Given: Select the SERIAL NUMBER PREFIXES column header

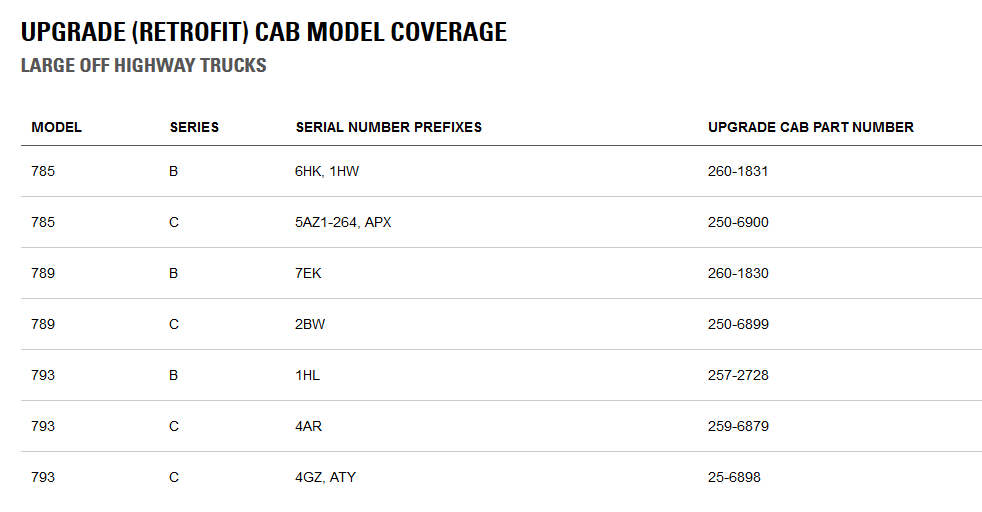Looking at the screenshot, I should point(389,127).
